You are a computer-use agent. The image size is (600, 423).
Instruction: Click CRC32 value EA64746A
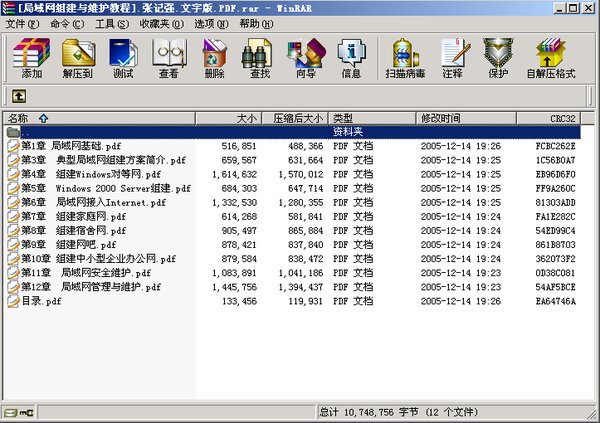click(555, 302)
